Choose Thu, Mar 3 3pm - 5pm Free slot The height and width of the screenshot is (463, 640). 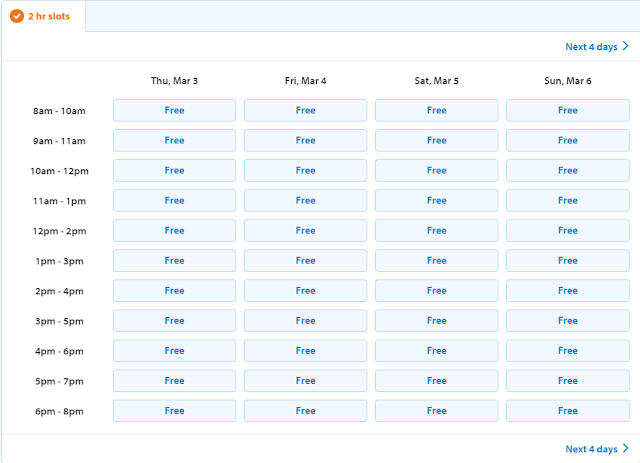(174, 321)
